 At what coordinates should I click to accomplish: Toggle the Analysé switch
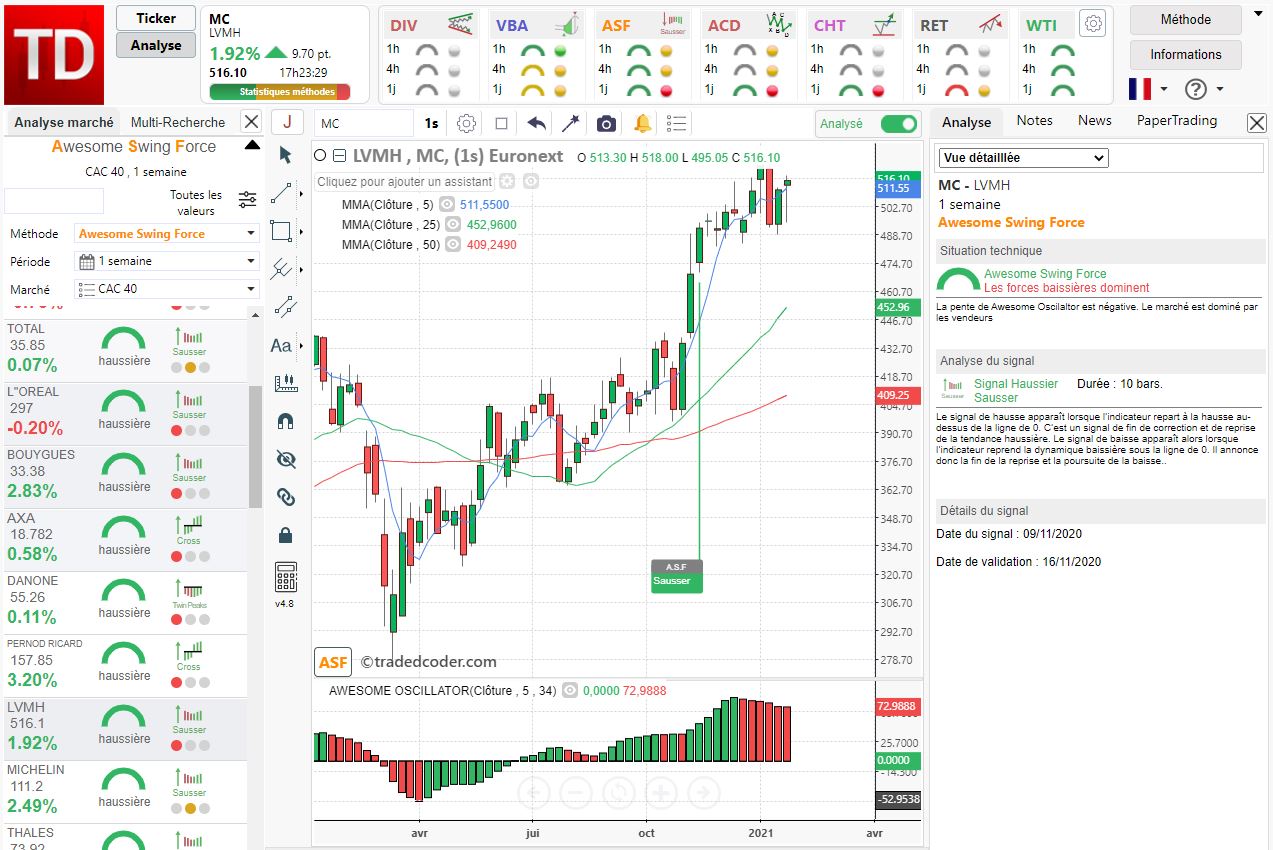(898, 124)
